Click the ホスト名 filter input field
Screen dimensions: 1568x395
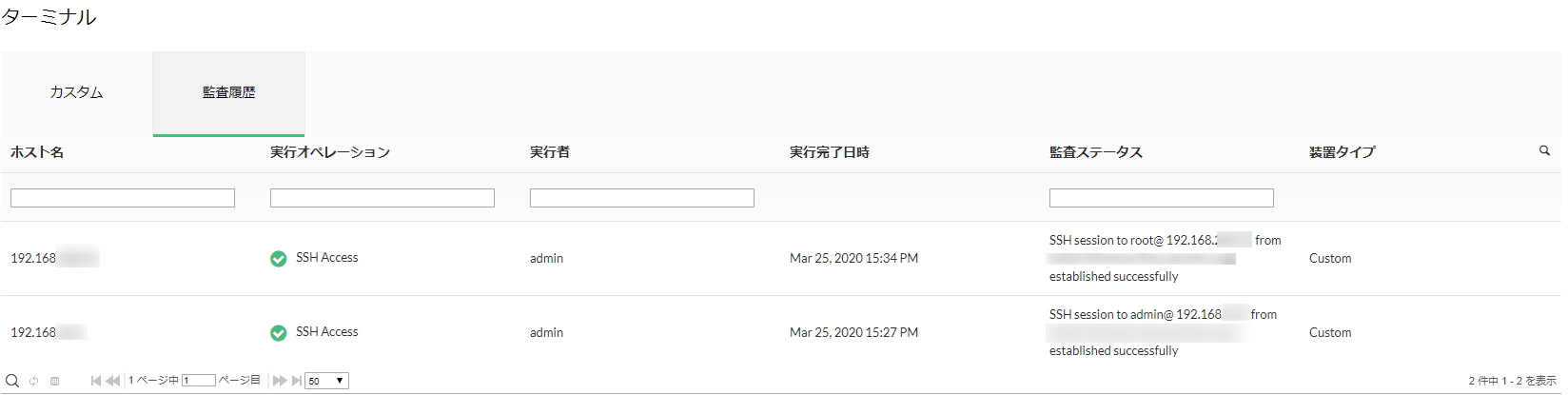coord(123,198)
